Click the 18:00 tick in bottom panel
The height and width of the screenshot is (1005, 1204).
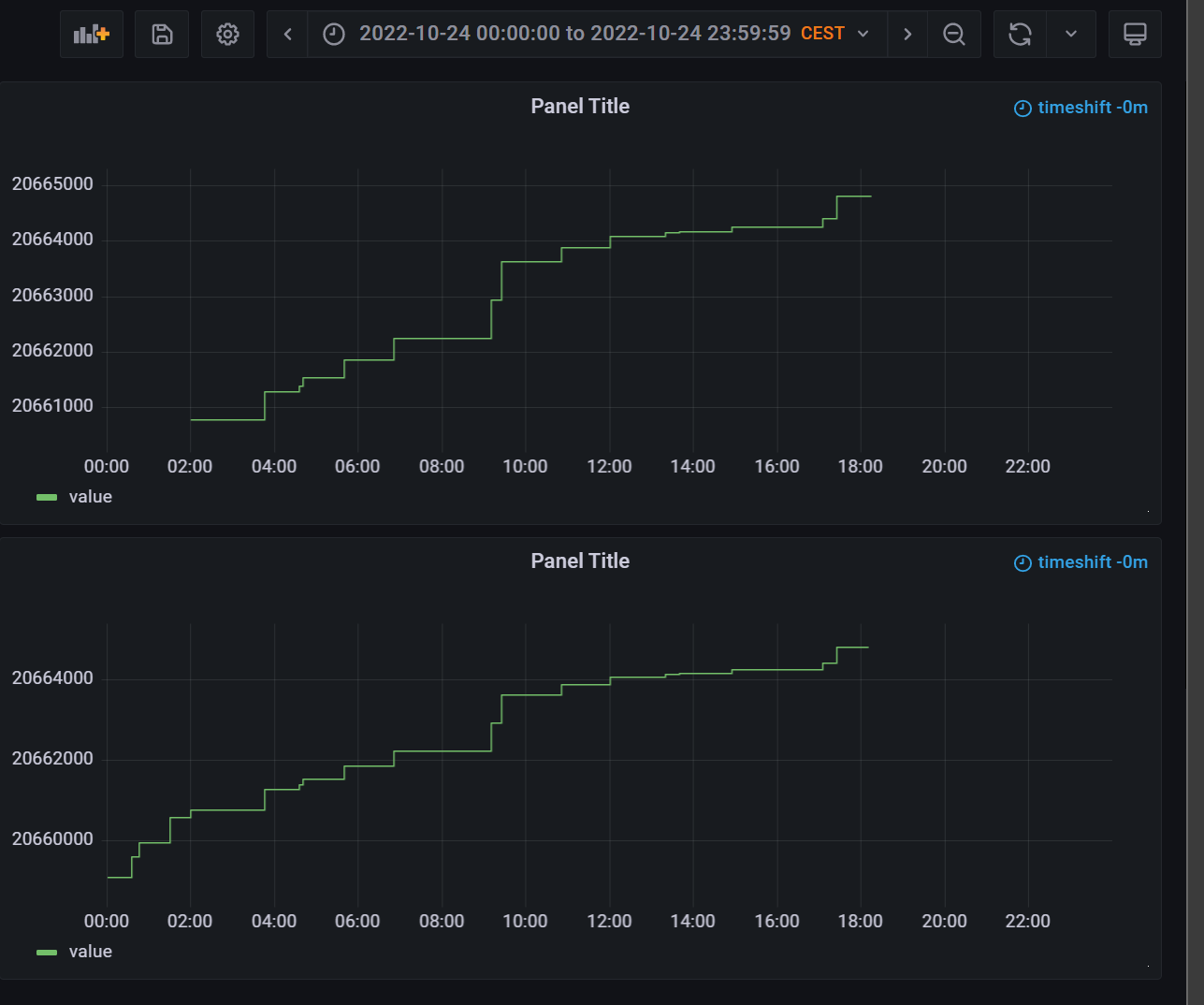860,922
